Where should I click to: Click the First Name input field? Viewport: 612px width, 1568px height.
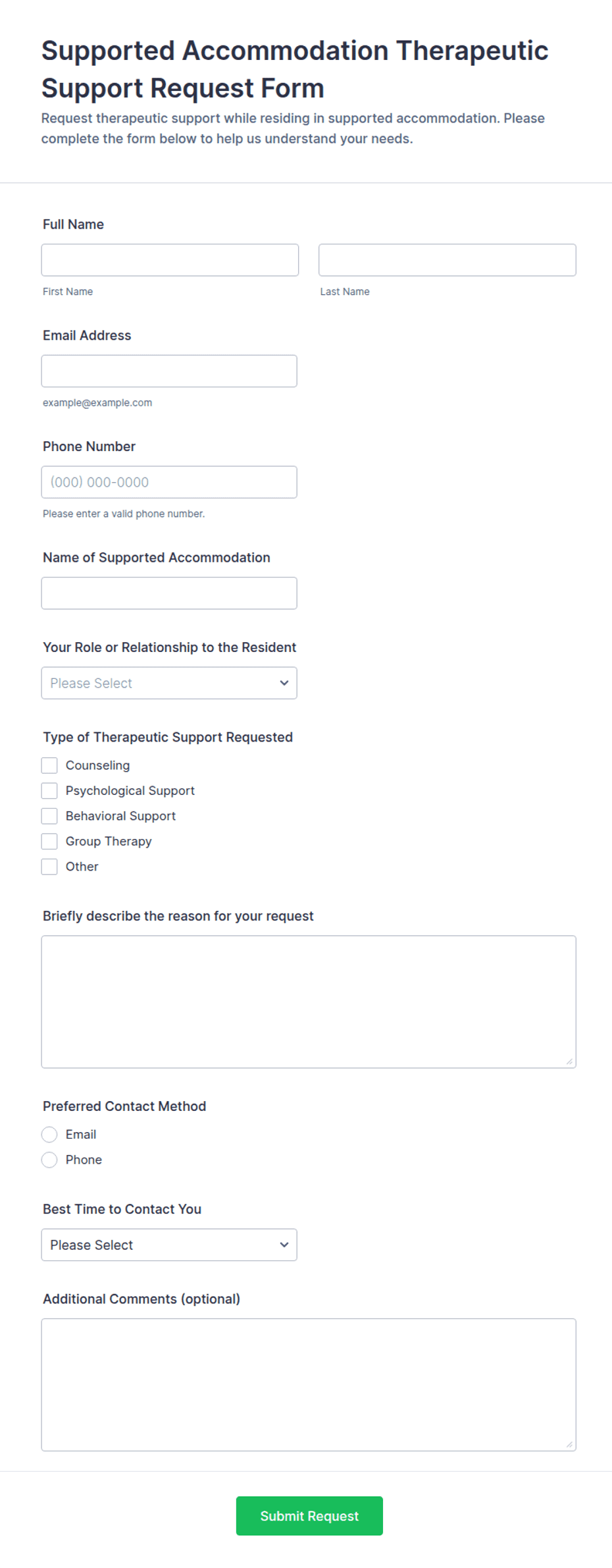tap(170, 260)
